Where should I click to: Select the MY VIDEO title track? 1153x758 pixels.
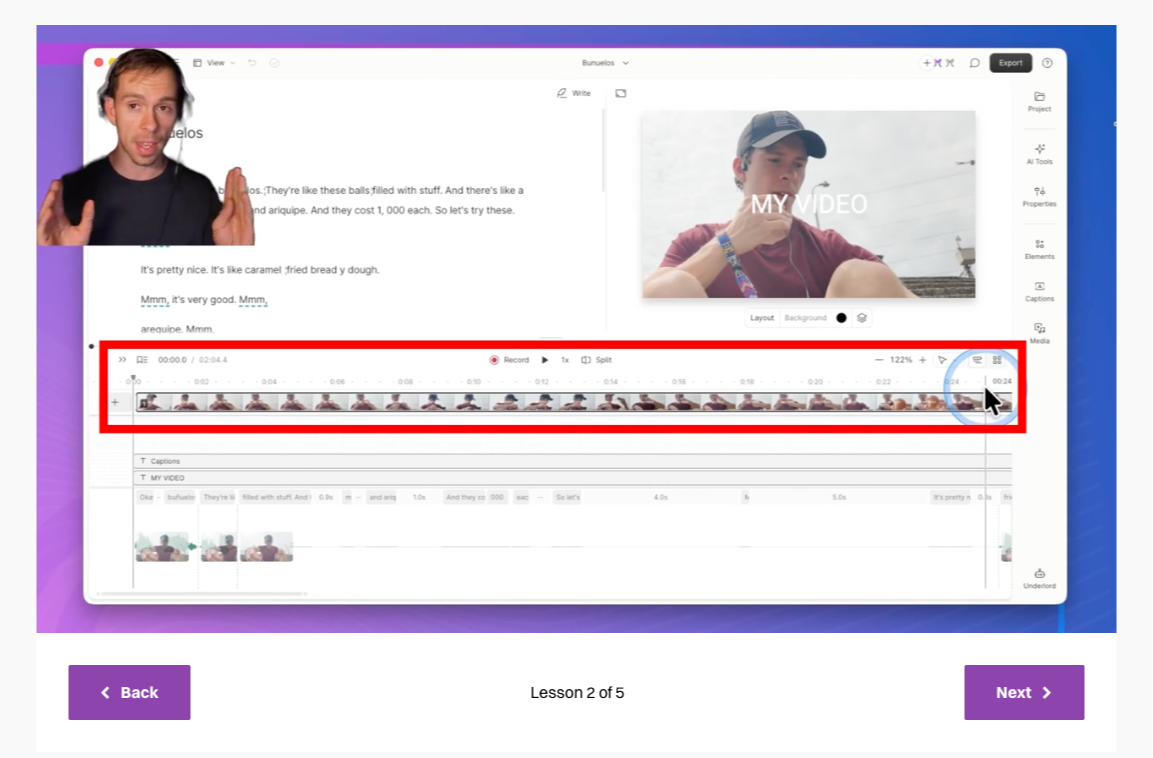coord(572,478)
